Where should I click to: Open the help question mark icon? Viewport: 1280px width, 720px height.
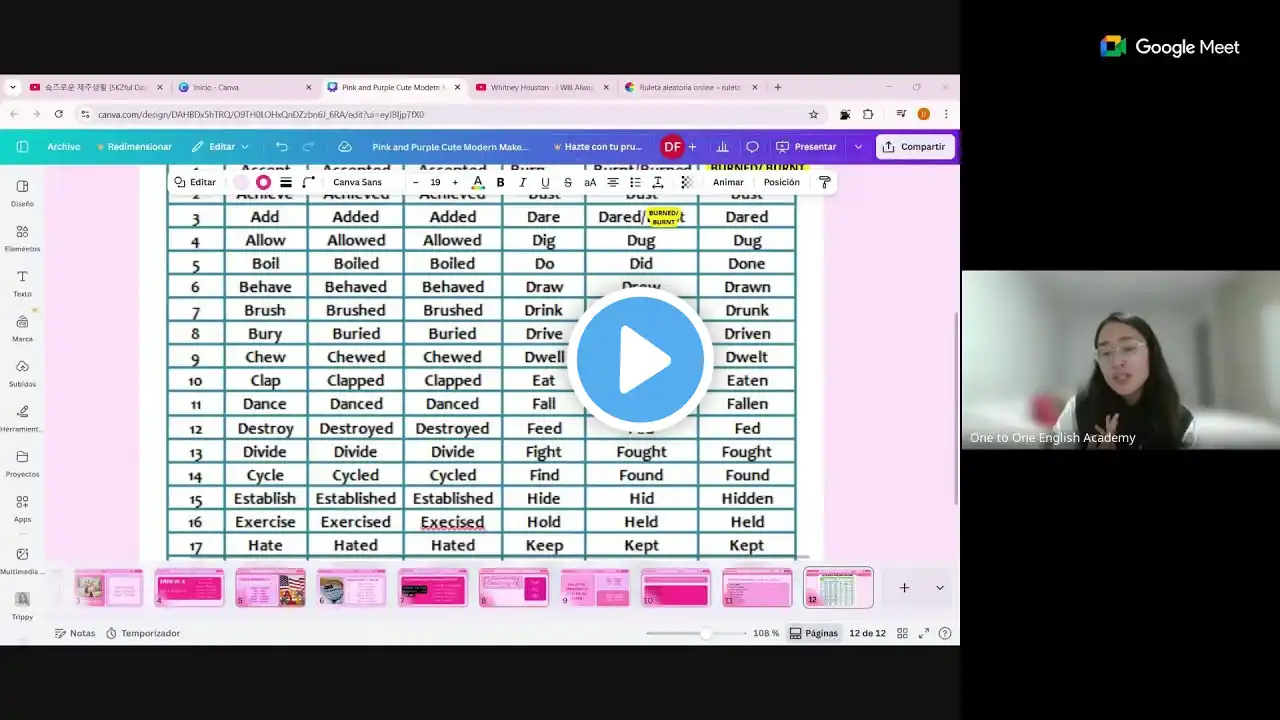click(945, 633)
